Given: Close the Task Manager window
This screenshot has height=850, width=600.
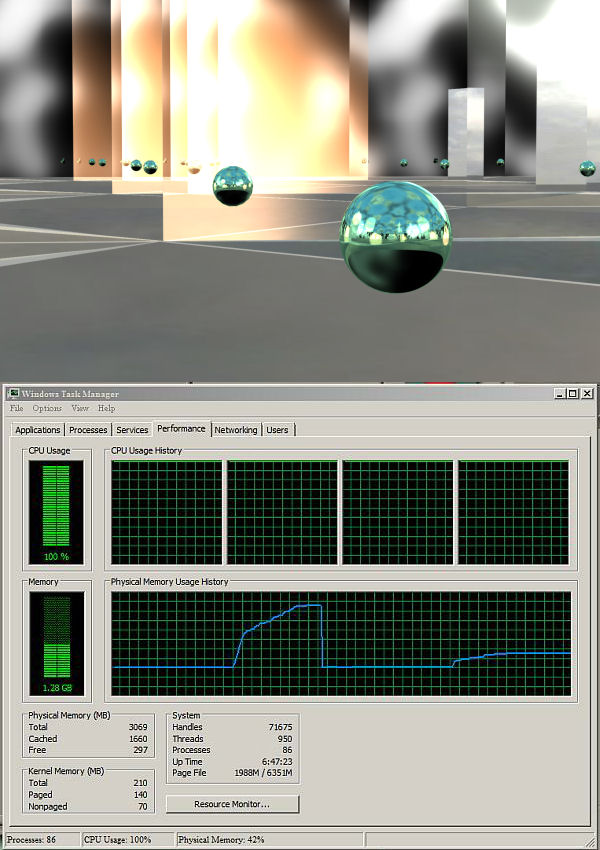Looking at the screenshot, I should coord(587,394).
